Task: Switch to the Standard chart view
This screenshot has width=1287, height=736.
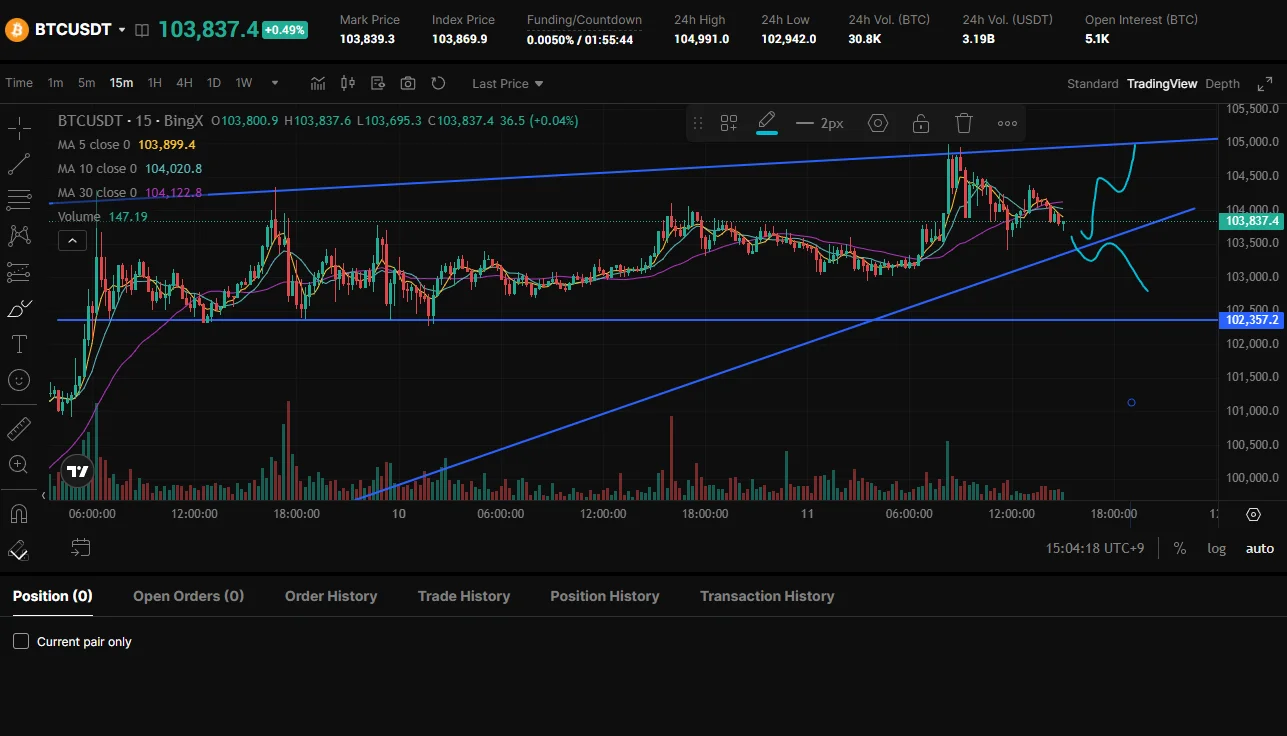Action: pos(1093,84)
